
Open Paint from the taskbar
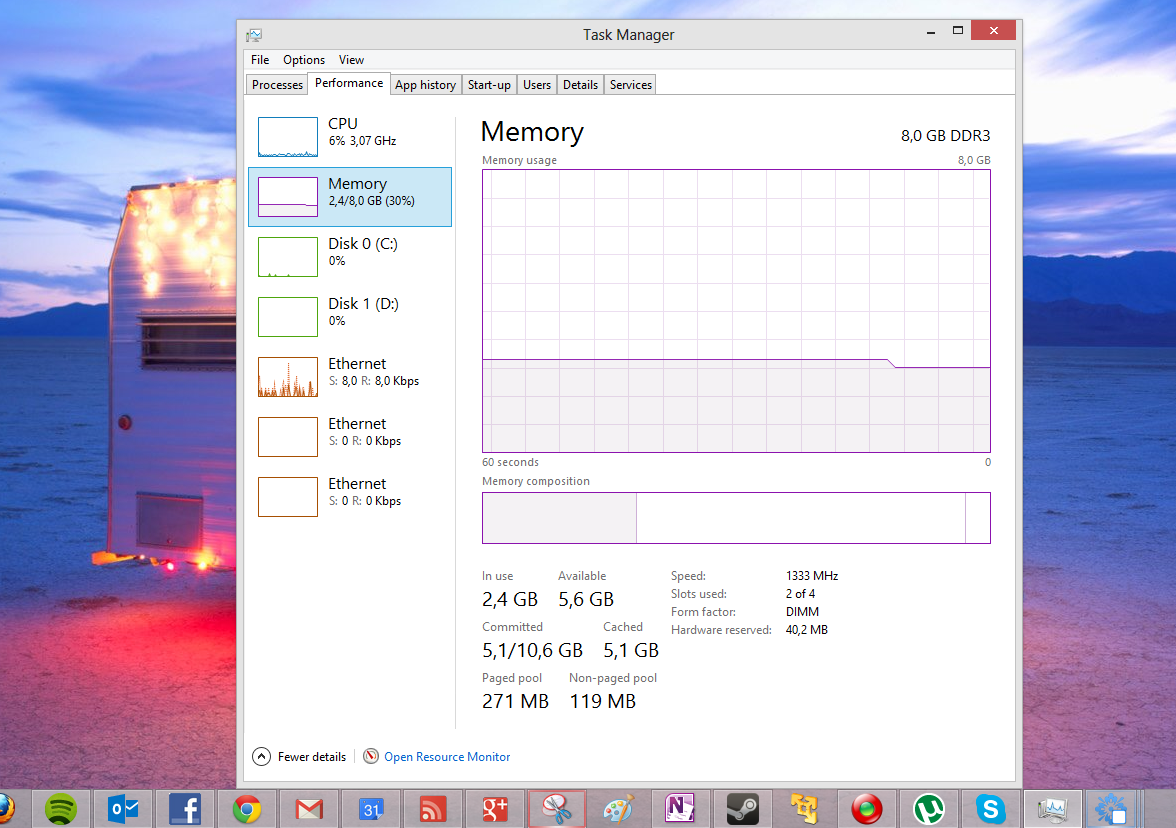tap(619, 809)
